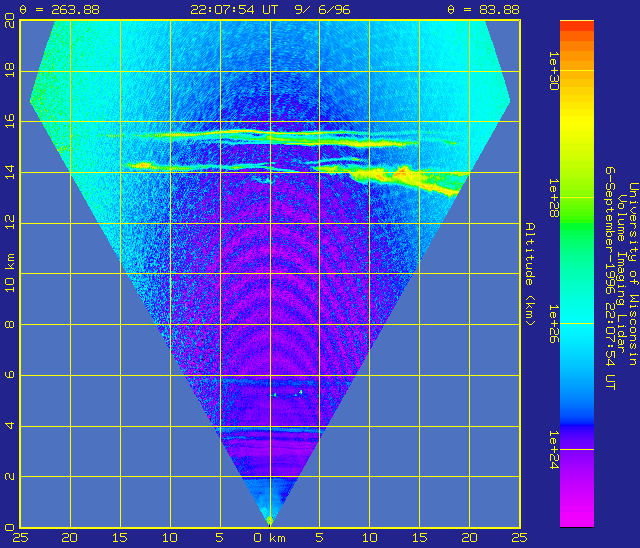Click the '0 km' horizontal axis label

(269, 538)
